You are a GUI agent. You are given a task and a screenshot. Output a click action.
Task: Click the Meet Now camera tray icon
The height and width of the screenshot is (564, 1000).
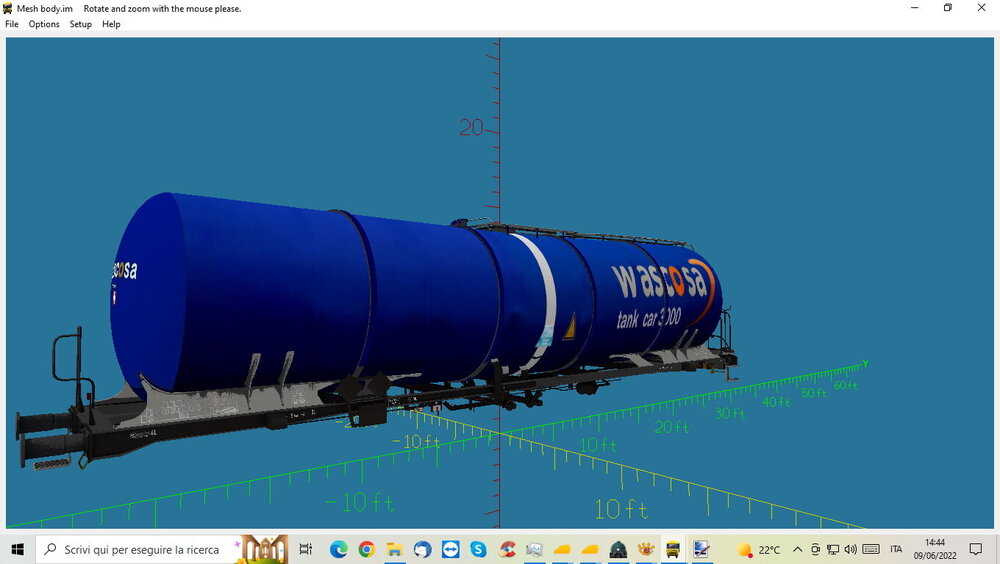tap(815, 549)
